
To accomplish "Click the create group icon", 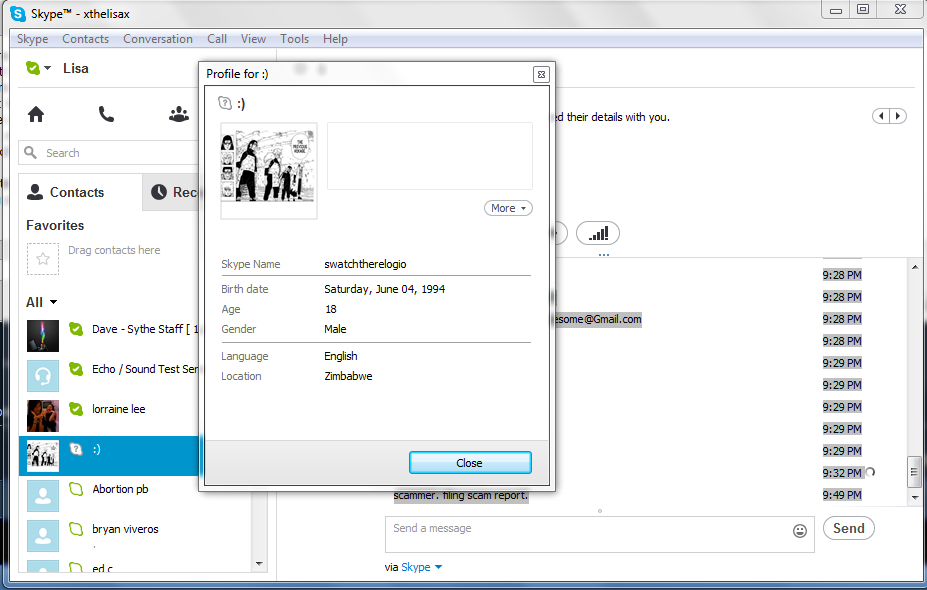I will [179, 114].
